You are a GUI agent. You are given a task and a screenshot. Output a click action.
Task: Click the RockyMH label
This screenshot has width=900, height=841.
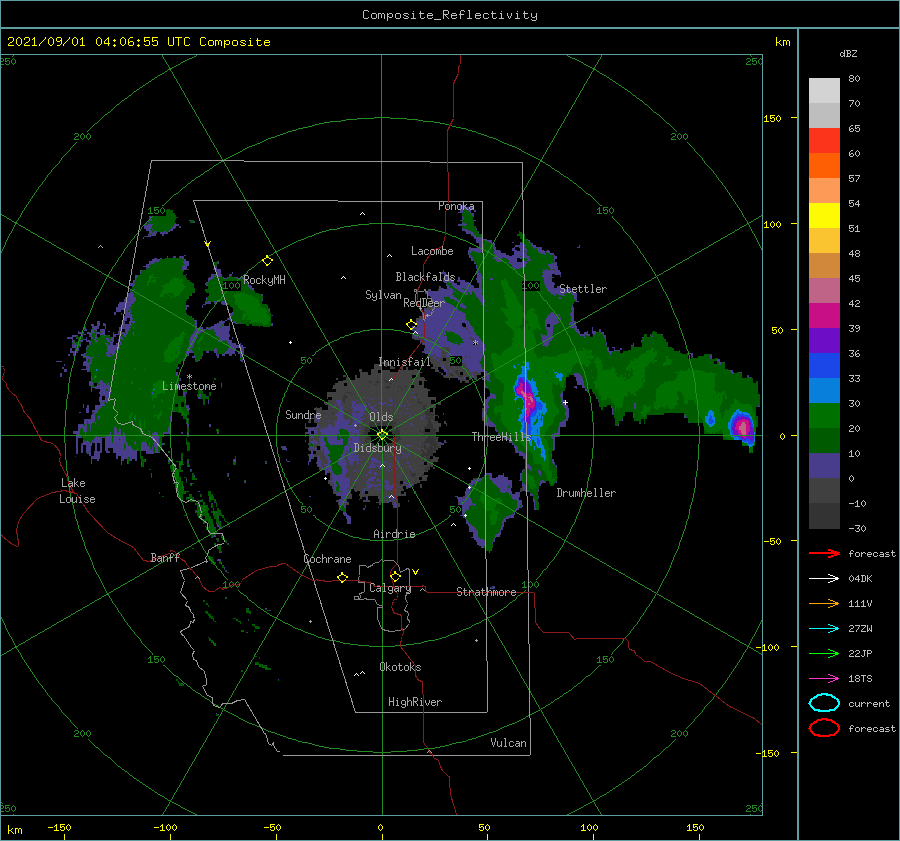[x=264, y=280]
